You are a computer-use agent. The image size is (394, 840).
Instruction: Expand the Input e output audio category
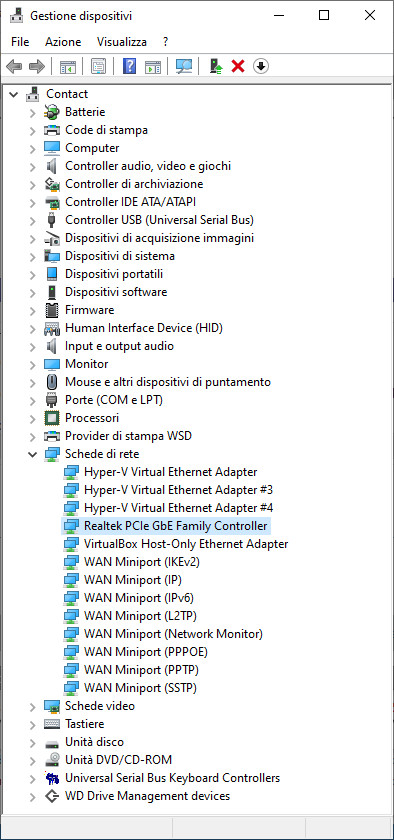(x=33, y=347)
